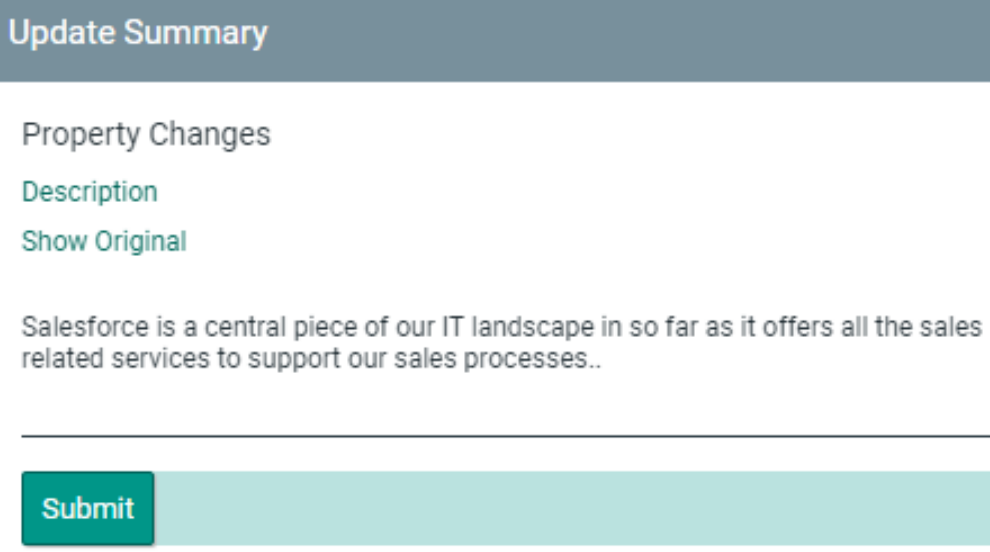Click the Show Original link
The height and width of the screenshot is (552, 990).
[x=104, y=241]
